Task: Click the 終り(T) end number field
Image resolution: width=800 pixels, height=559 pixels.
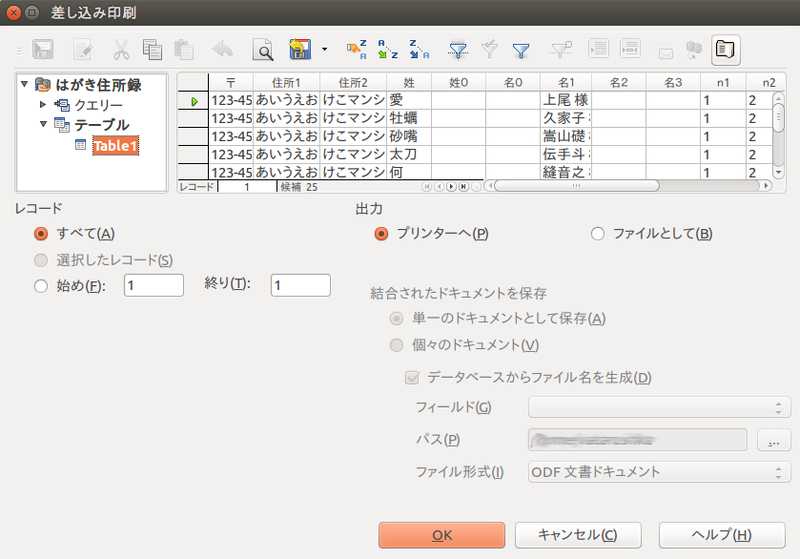Action: [x=301, y=285]
